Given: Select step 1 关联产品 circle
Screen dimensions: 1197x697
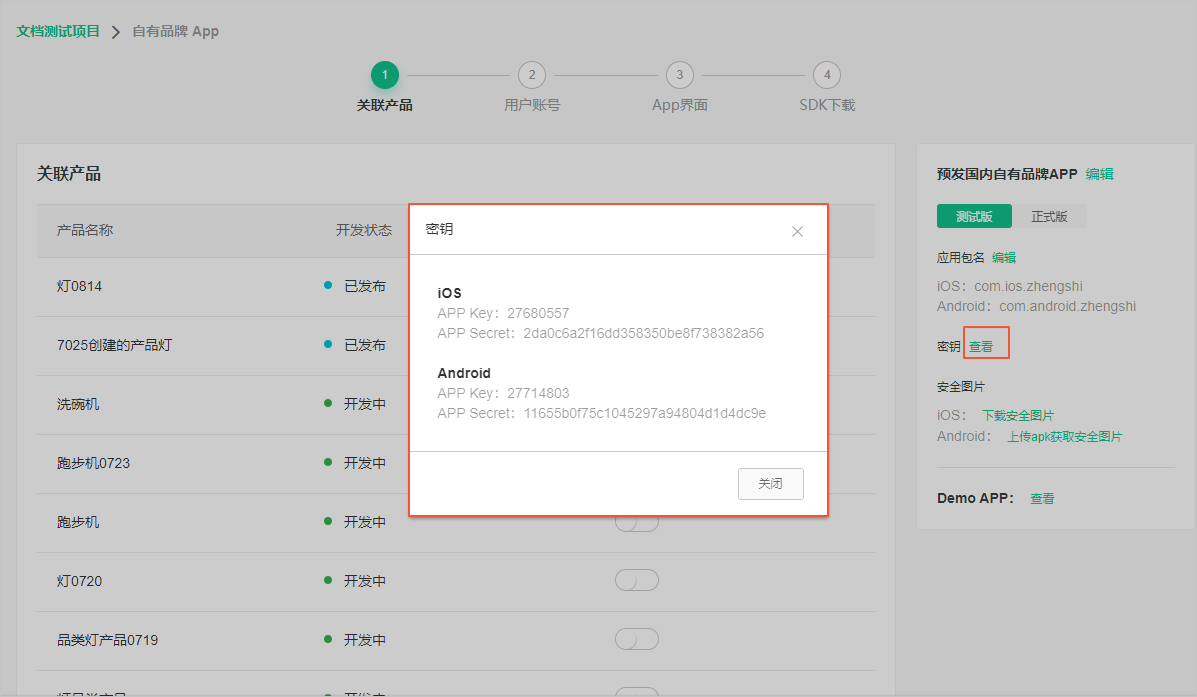Looking at the screenshot, I should [x=385, y=75].
